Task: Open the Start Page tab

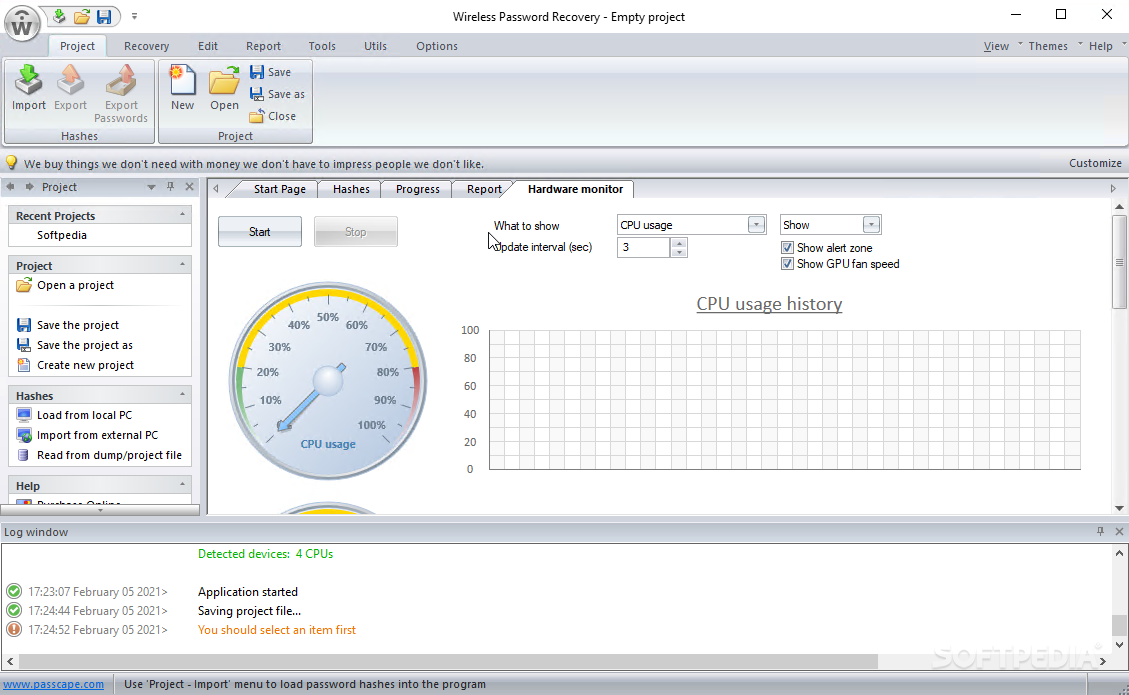Action: [x=279, y=189]
